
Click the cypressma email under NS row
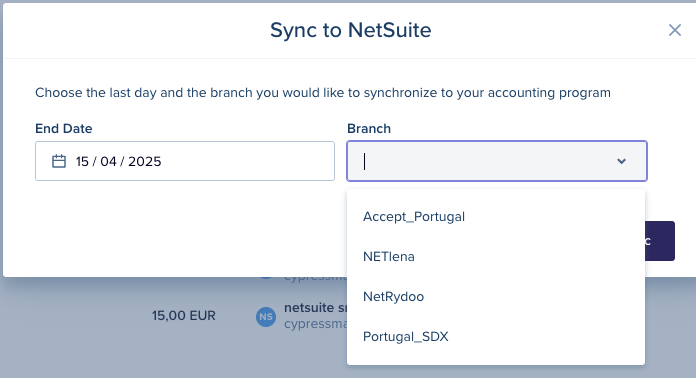click(x=316, y=324)
